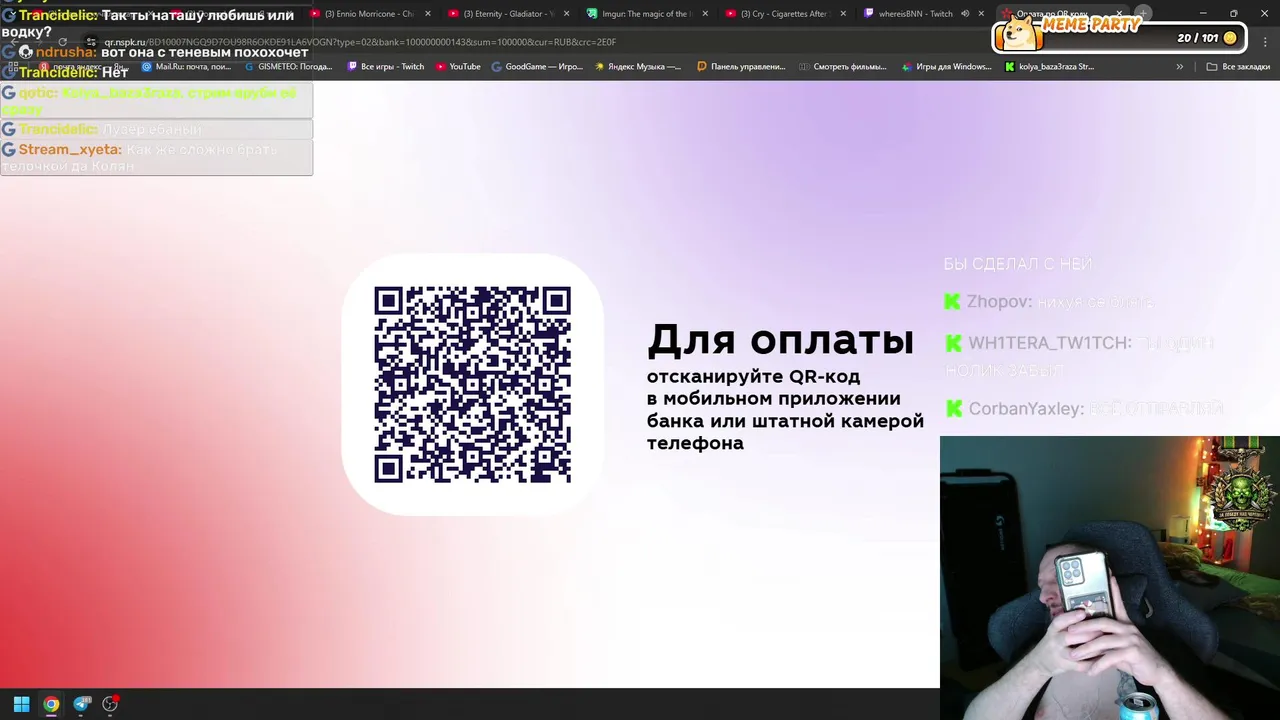Open a new browser tab with the plus button
Viewport: 1280px width, 720px height.
[1143, 14]
